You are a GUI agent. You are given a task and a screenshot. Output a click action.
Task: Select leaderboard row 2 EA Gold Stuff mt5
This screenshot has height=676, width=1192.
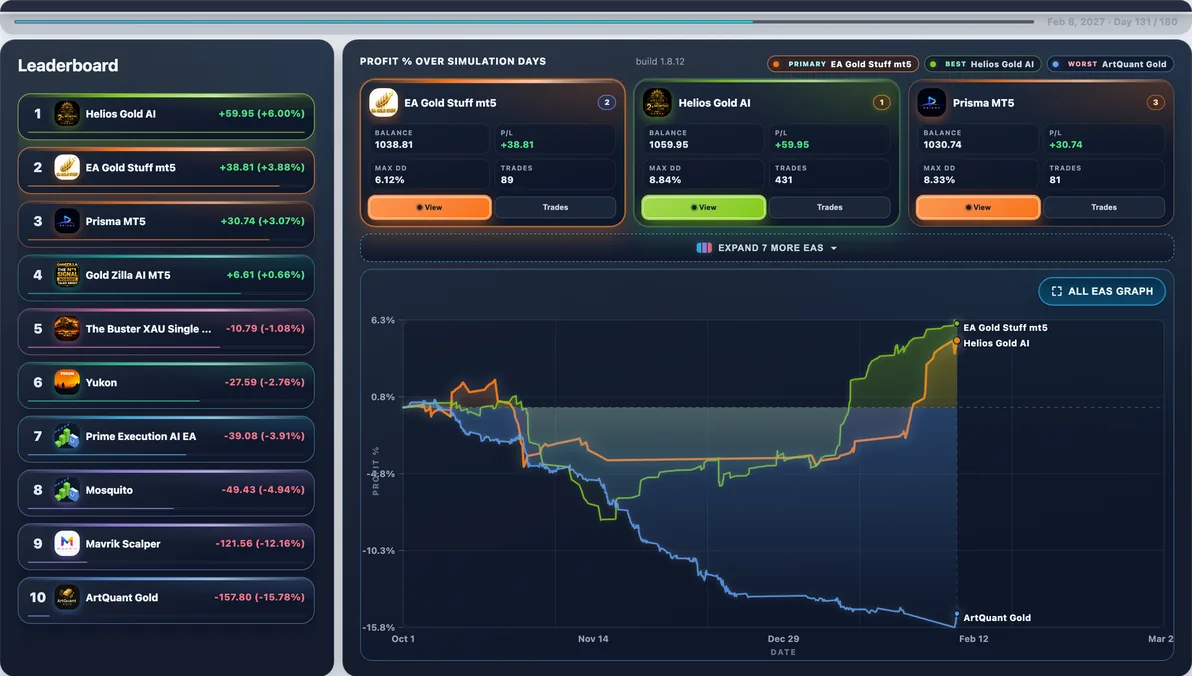(166, 170)
